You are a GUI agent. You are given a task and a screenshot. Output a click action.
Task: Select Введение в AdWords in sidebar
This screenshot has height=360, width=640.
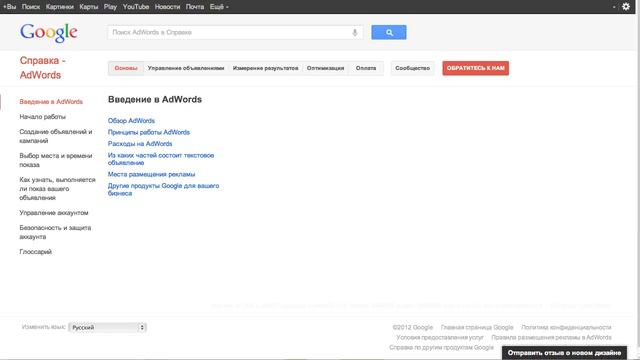[51, 102]
